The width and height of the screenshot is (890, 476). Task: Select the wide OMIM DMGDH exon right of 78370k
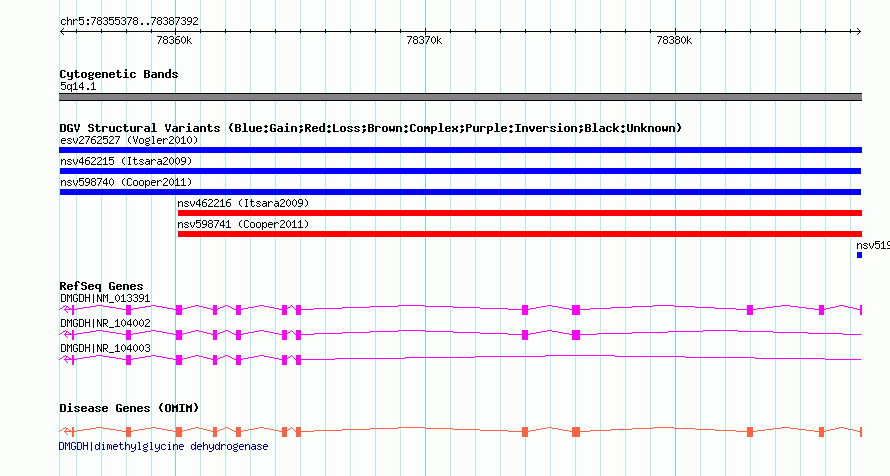coord(576,432)
